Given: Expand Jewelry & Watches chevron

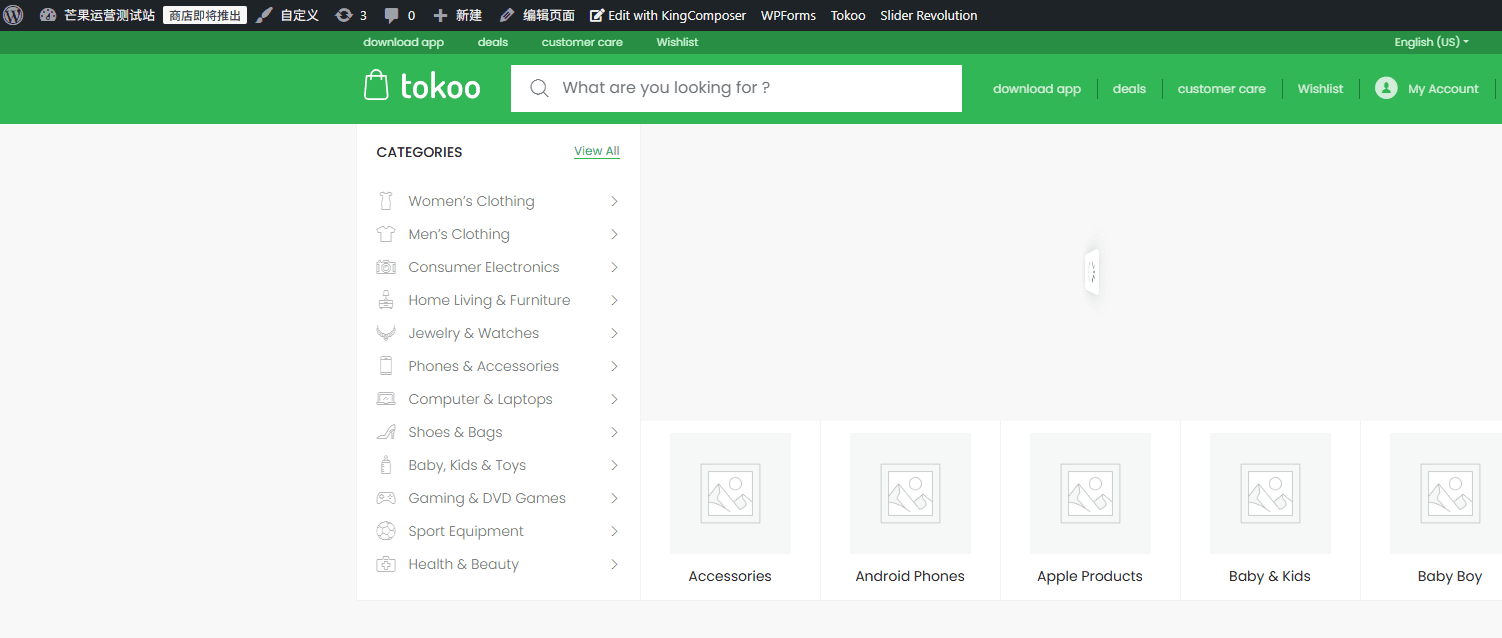Looking at the screenshot, I should (x=614, y=333).
